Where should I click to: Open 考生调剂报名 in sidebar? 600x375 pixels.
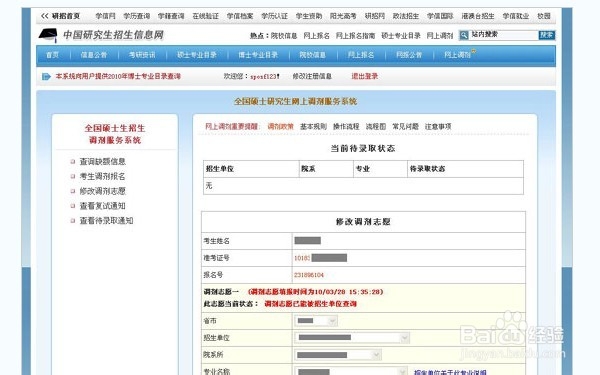(x=103, y=176)
